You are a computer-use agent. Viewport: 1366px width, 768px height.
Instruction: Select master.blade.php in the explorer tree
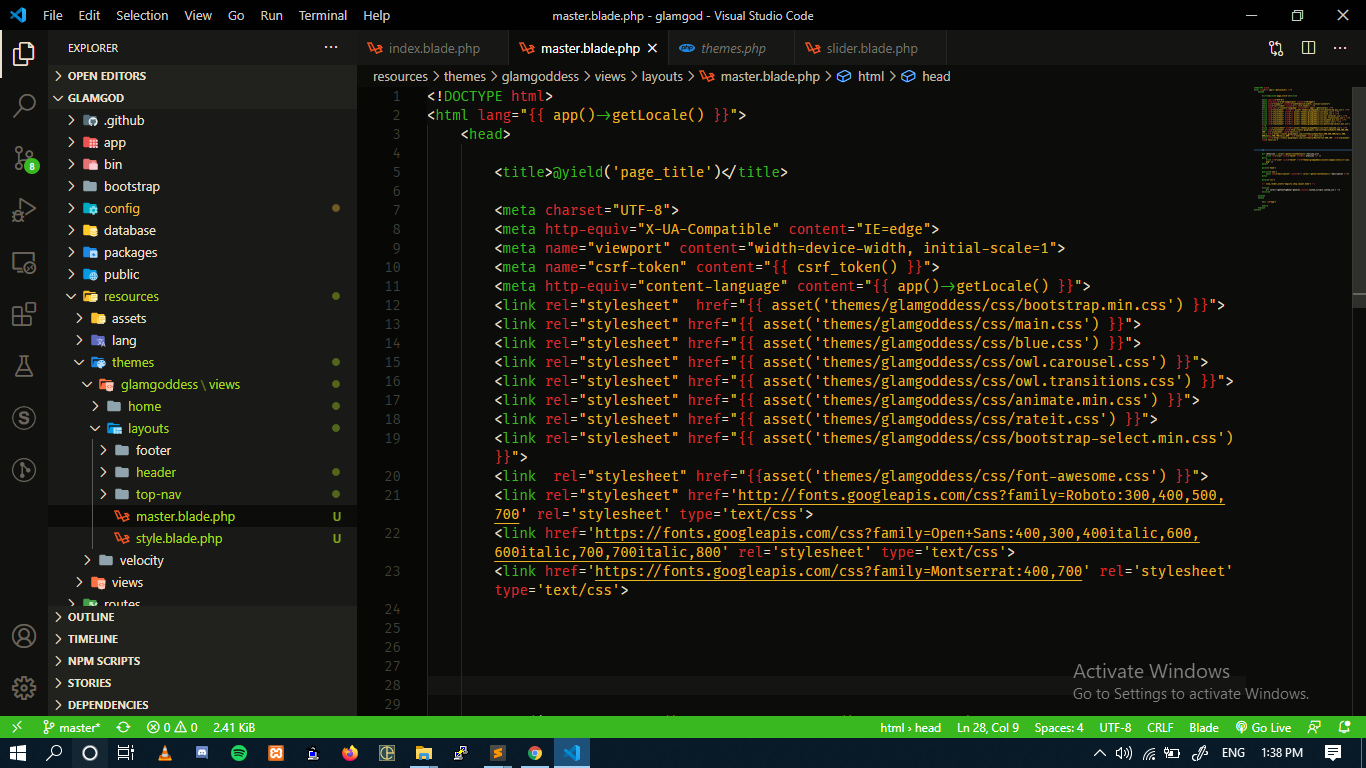pyautogui.click(x=202, y=516)
